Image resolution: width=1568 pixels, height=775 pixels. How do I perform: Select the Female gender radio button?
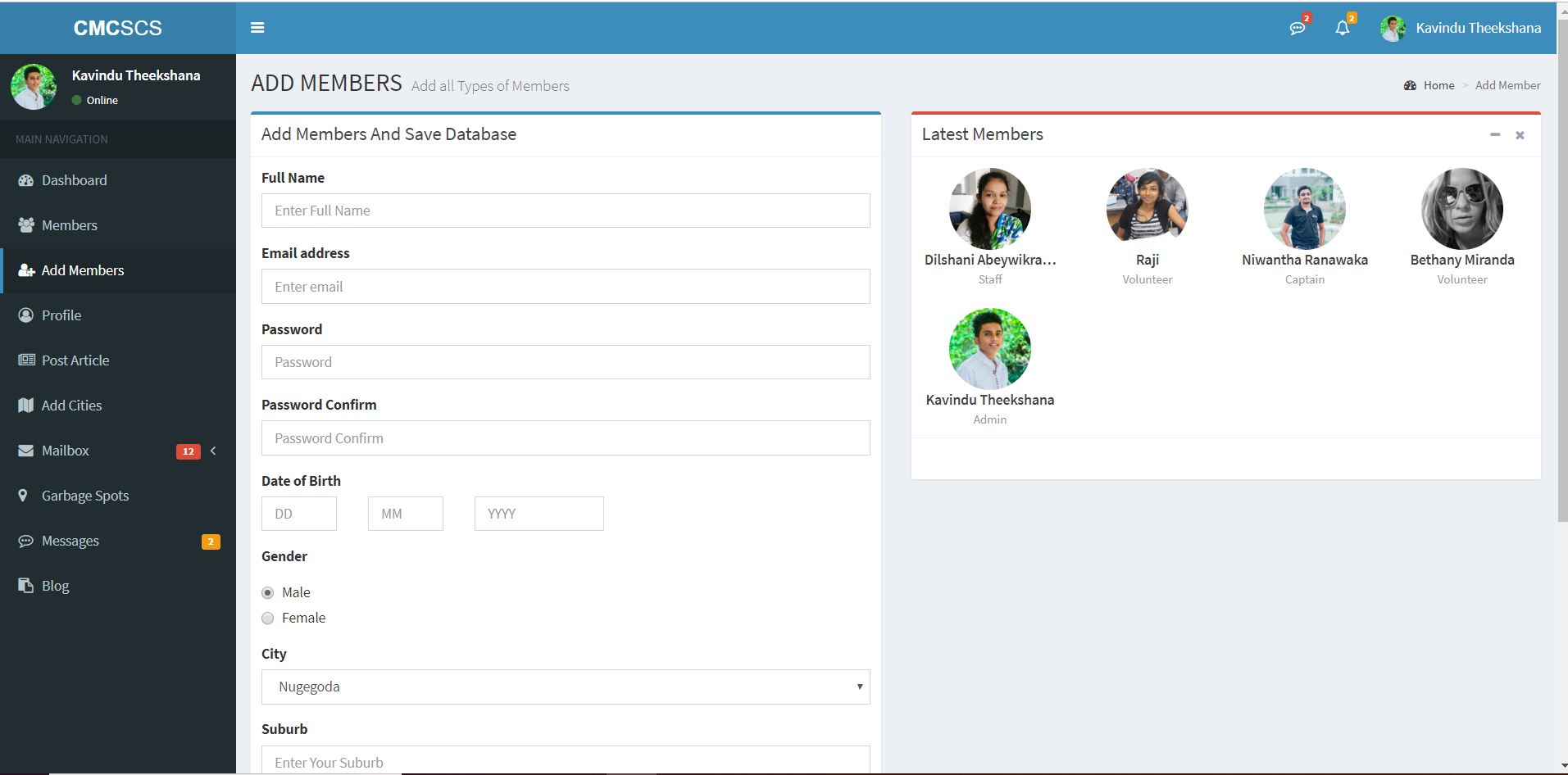pos(268,618)
